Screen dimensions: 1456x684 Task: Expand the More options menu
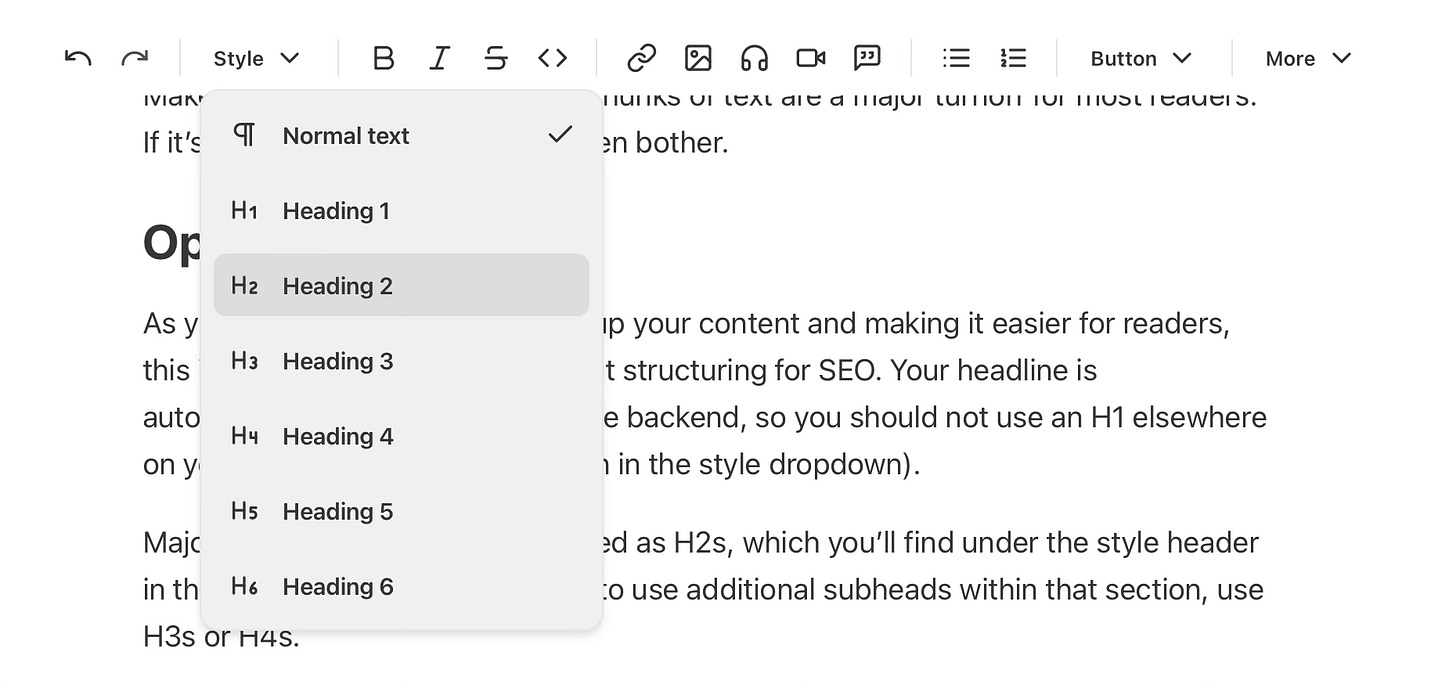[x=1305, y=58]
